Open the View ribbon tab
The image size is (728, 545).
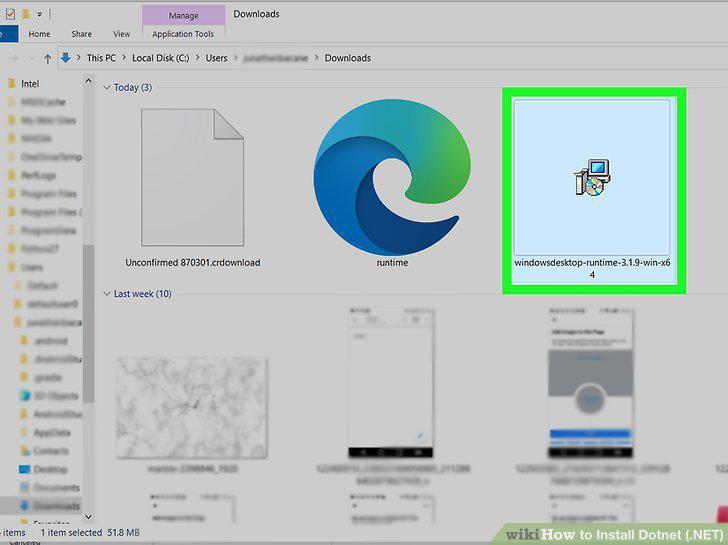pyautogui.click(x=122, y=34)
